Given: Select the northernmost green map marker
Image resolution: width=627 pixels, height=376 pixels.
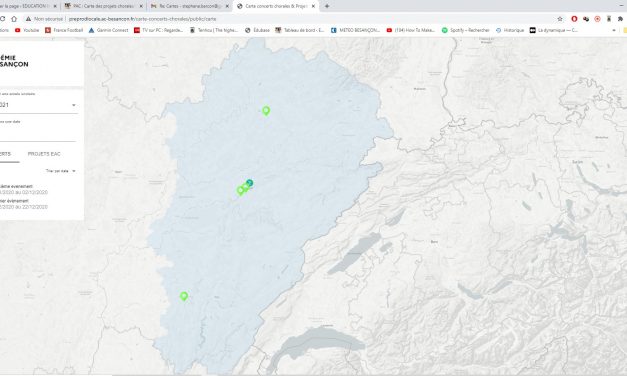Looking at the screenshot, I should click(266, 110).
